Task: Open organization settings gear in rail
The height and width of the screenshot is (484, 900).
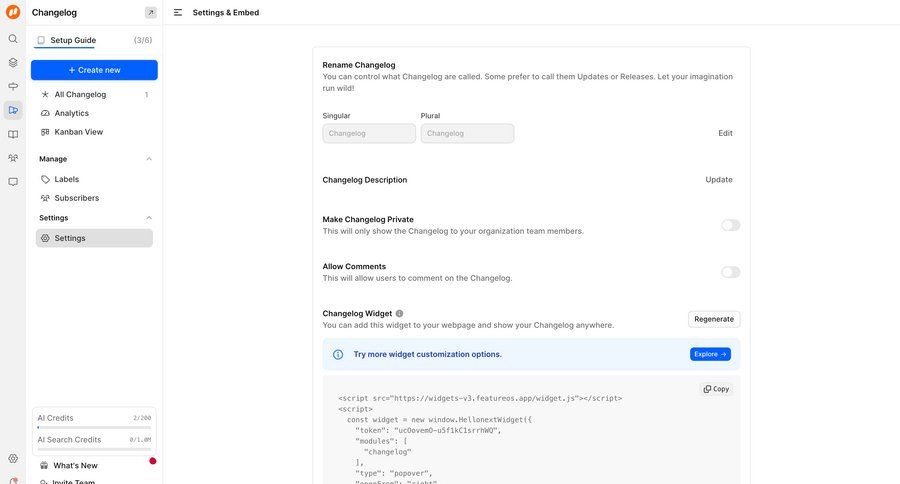Action: pyautogui.click(x=13, y=458)
